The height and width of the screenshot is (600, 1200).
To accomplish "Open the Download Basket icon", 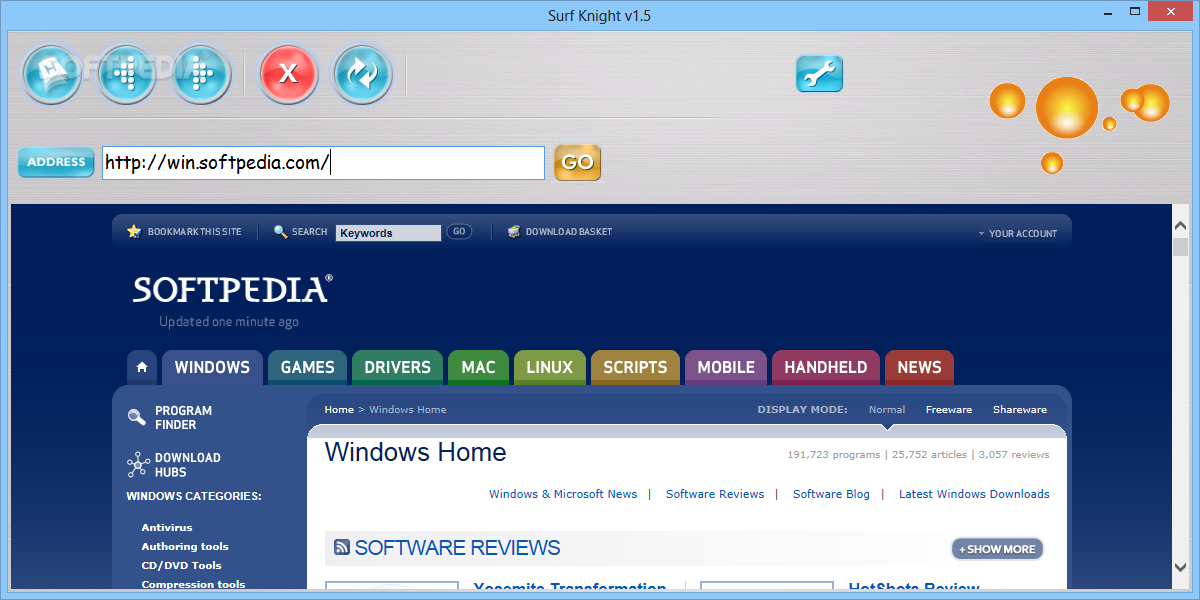I will click(514, 231).
